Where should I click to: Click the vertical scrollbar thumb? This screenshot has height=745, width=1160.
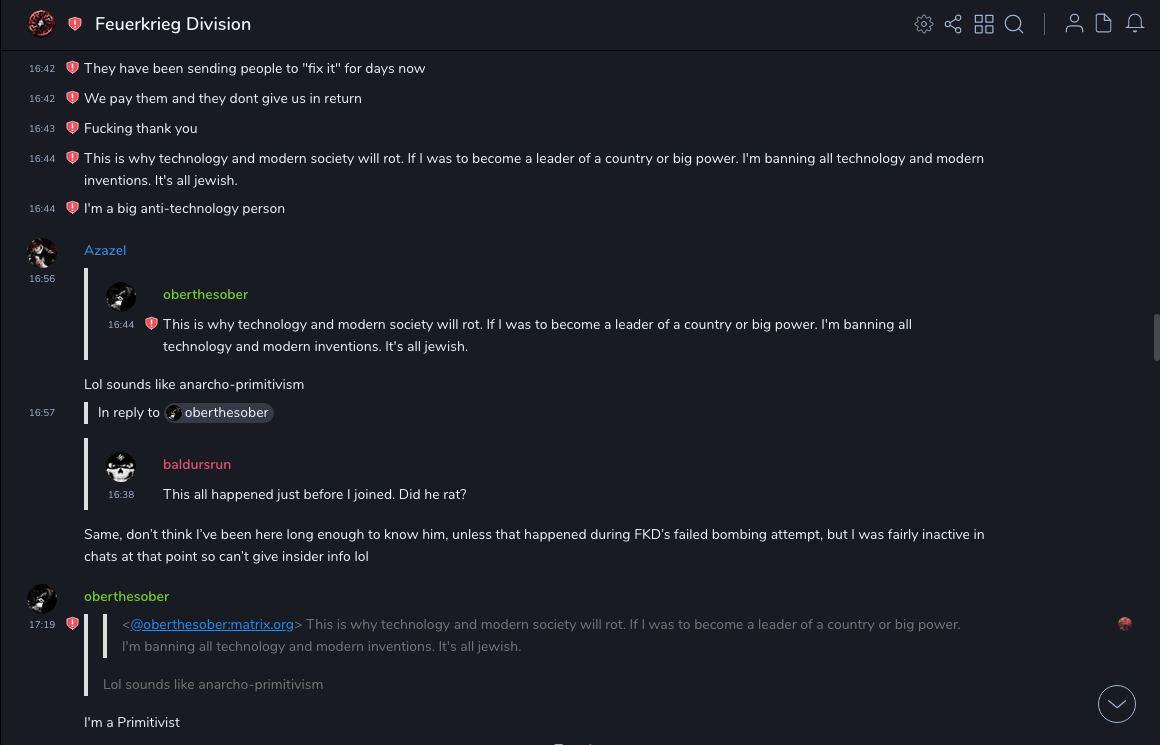pos(1156,337)
